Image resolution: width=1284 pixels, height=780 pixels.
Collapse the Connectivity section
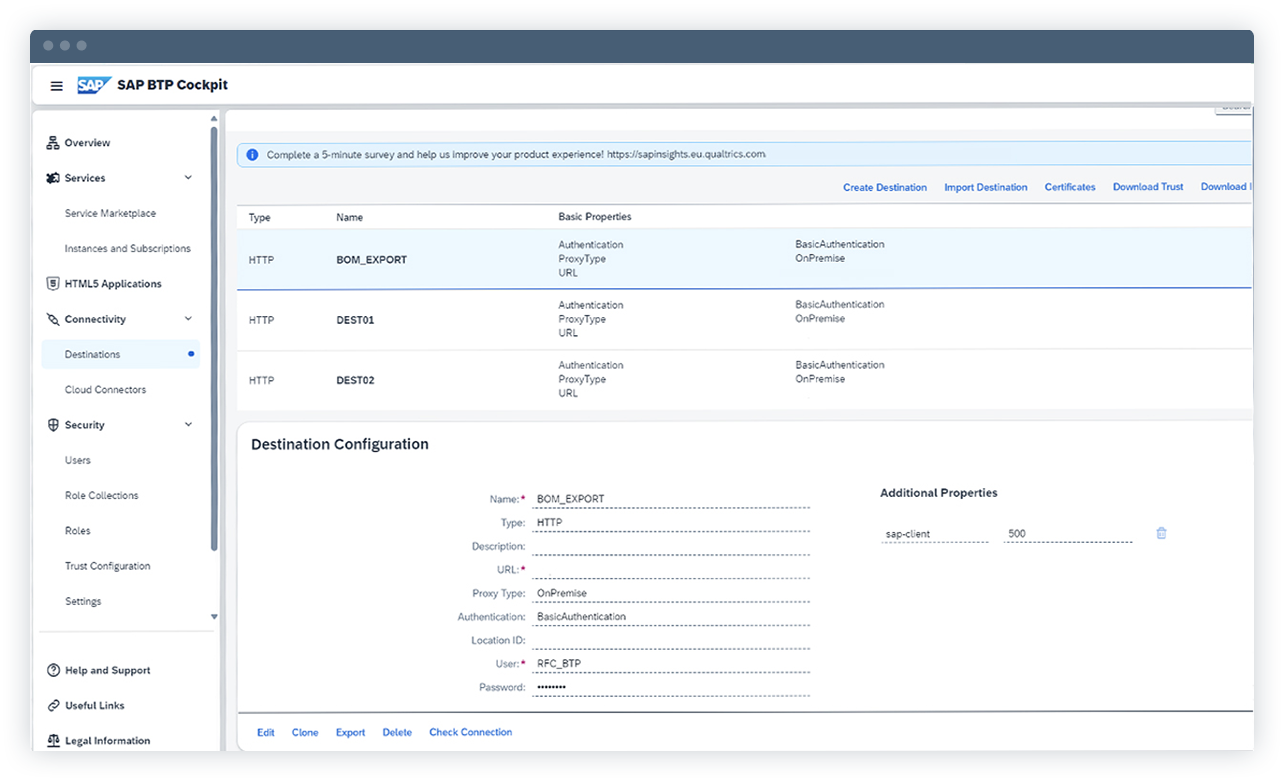(188, 319)
